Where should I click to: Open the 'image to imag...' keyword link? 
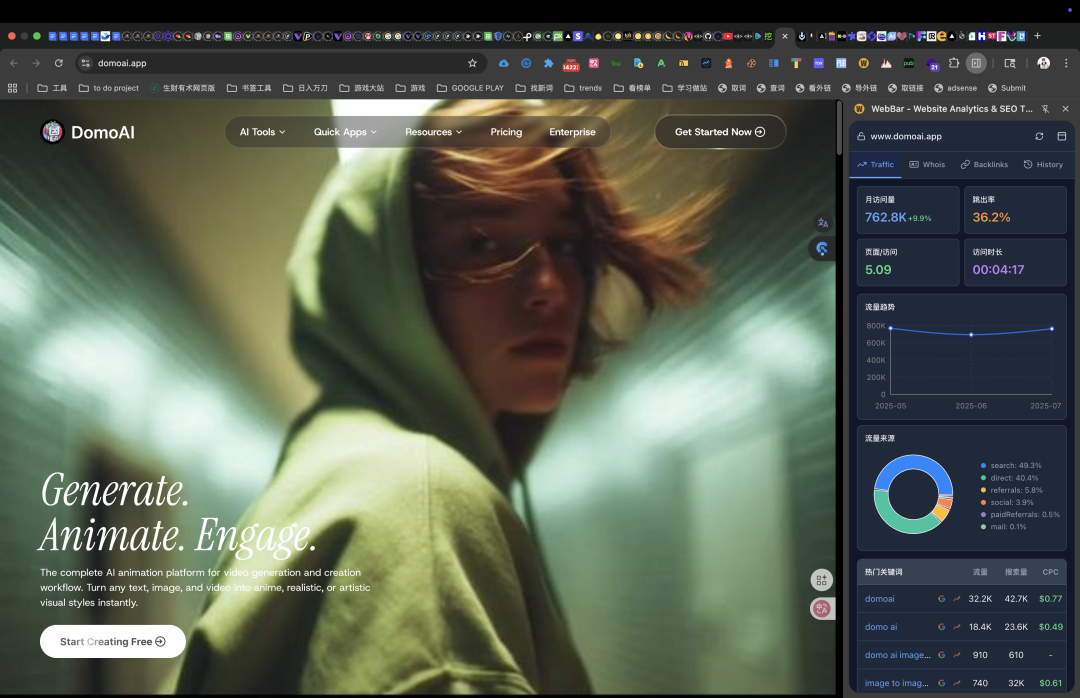[x=897, y=684]
